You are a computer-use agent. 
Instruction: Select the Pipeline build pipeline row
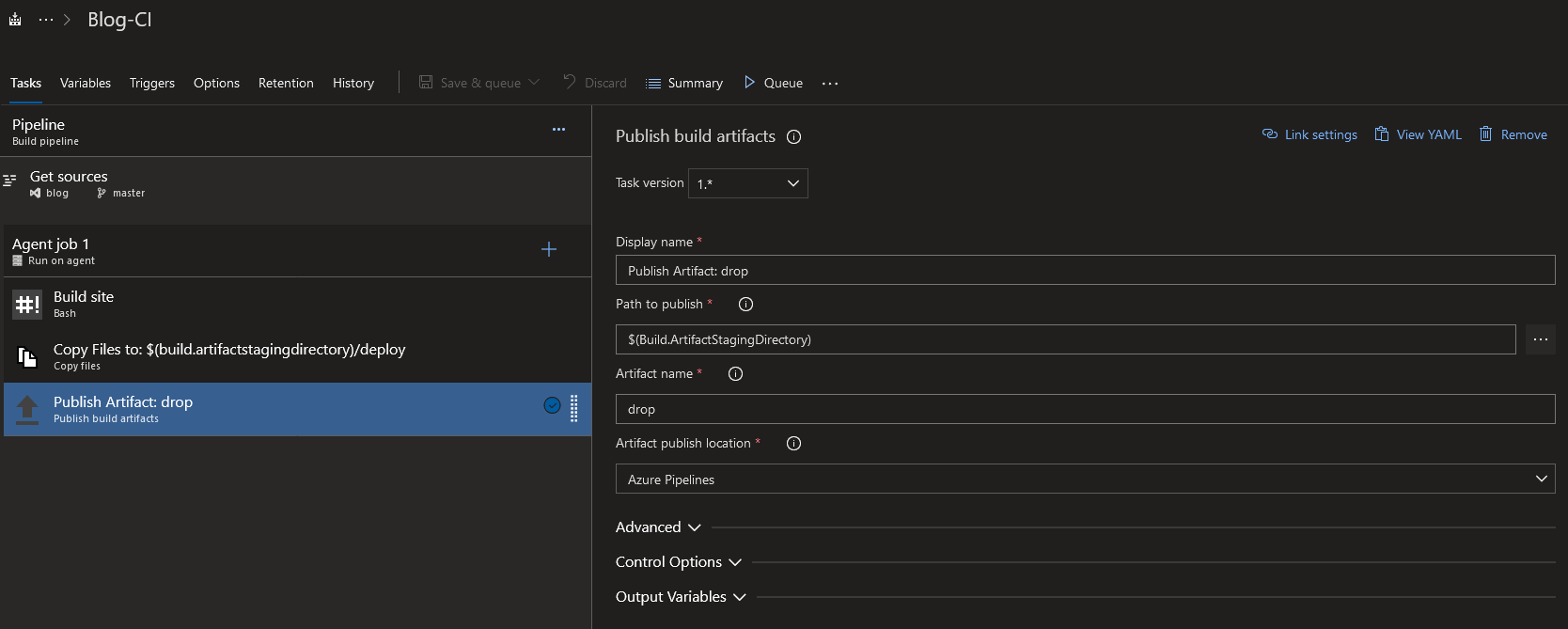tap(297, 132)
